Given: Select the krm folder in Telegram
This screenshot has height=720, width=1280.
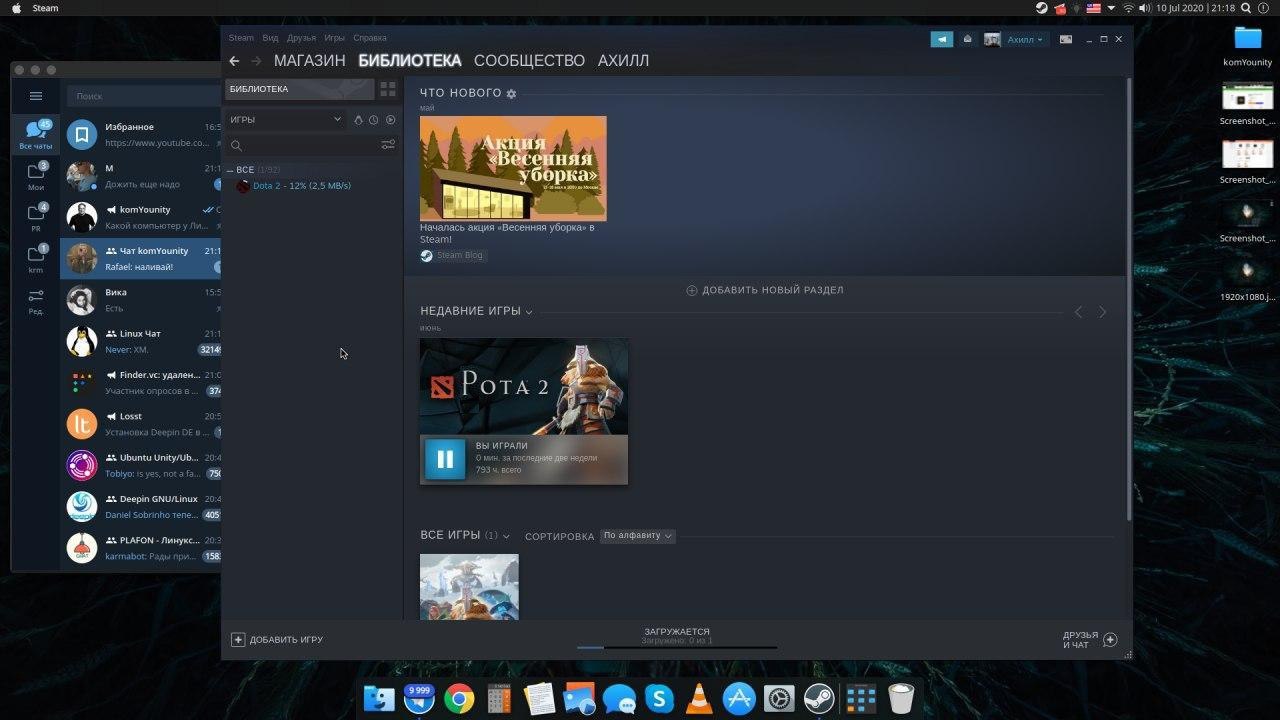Looking at the screenshot, I should [x=36, y=259].
